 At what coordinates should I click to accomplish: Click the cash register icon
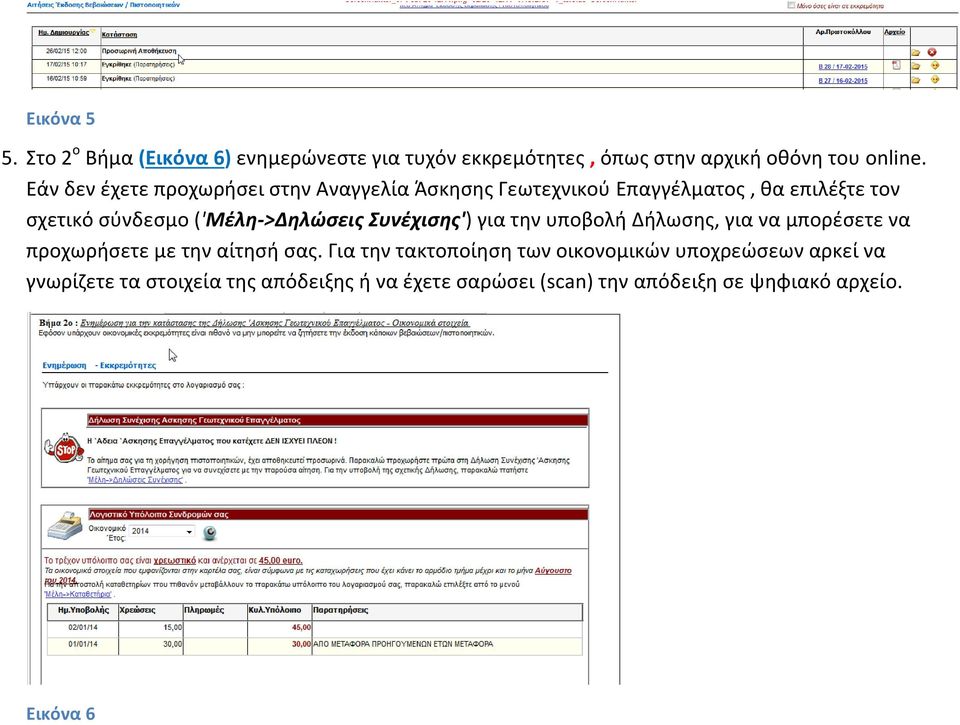coord(66,527)
